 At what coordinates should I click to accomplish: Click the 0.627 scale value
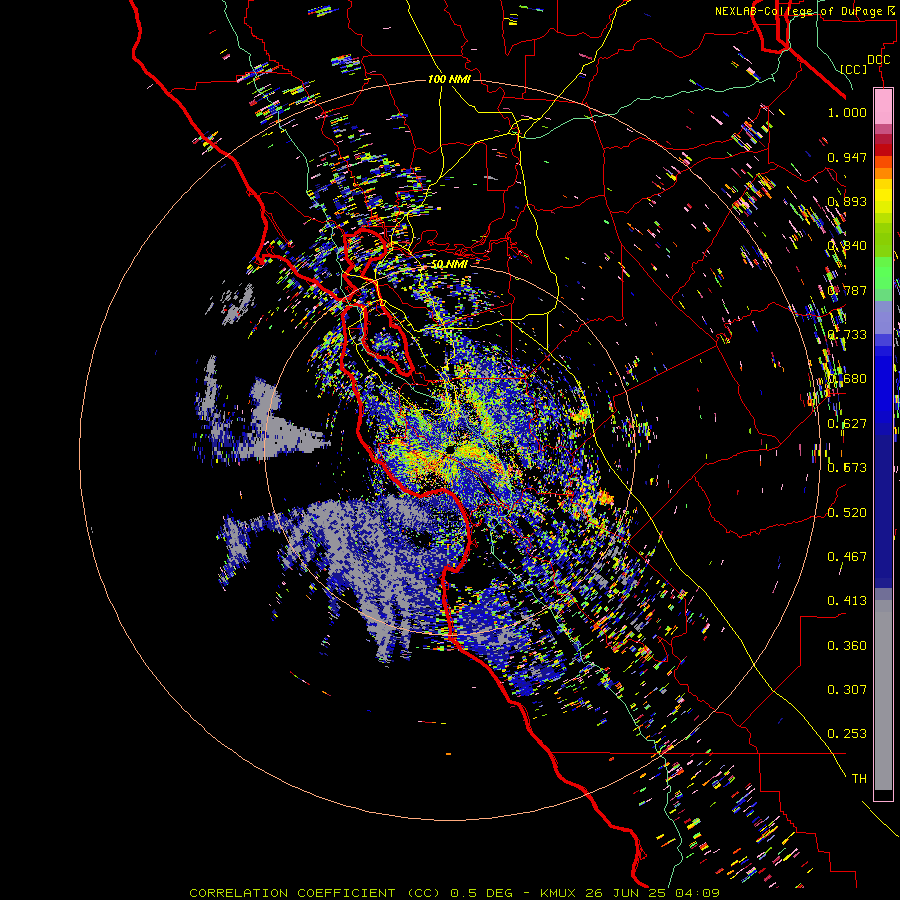coord(847,423)
